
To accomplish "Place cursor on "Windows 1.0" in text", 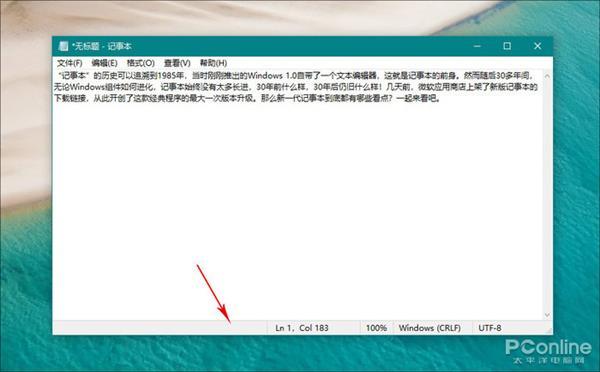I will pos(272,75).
